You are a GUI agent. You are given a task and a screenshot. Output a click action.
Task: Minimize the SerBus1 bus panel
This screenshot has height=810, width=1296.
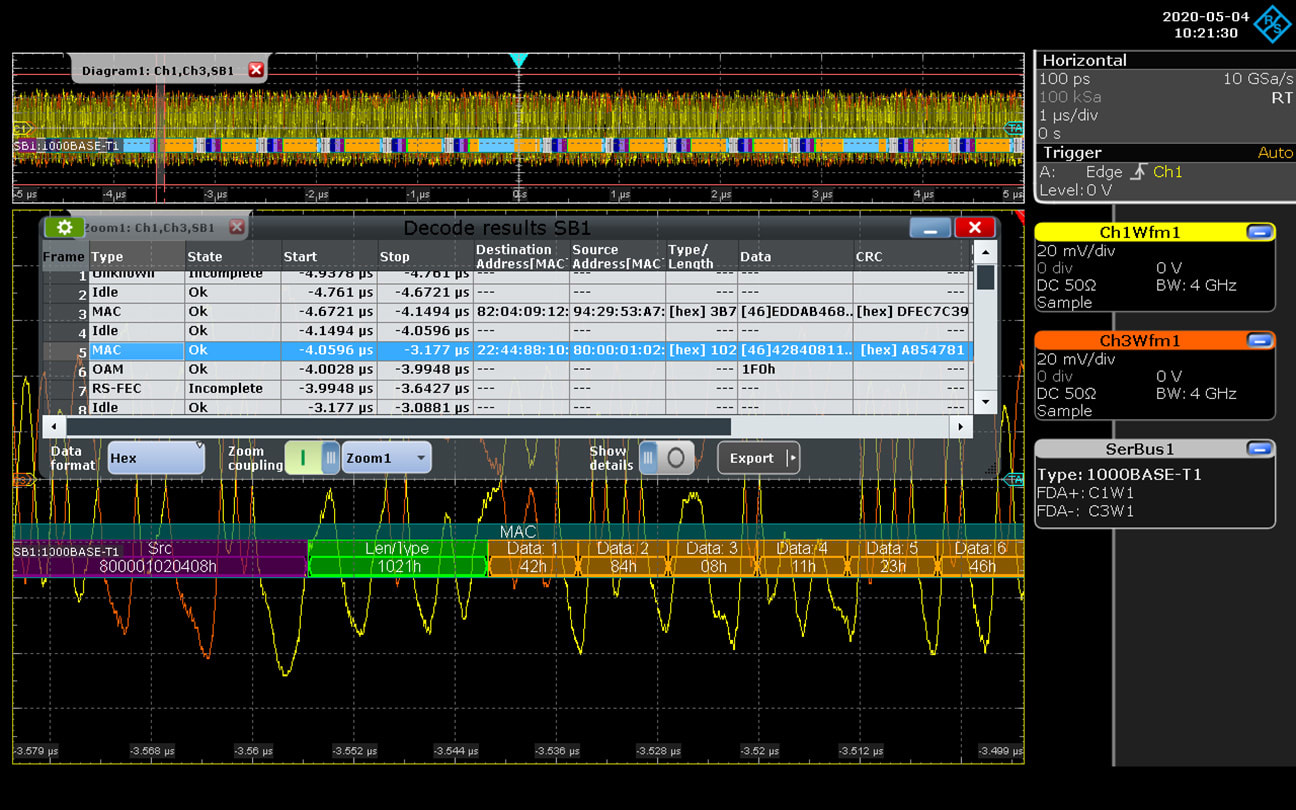pyautogui.click(x=1262, y=449)
